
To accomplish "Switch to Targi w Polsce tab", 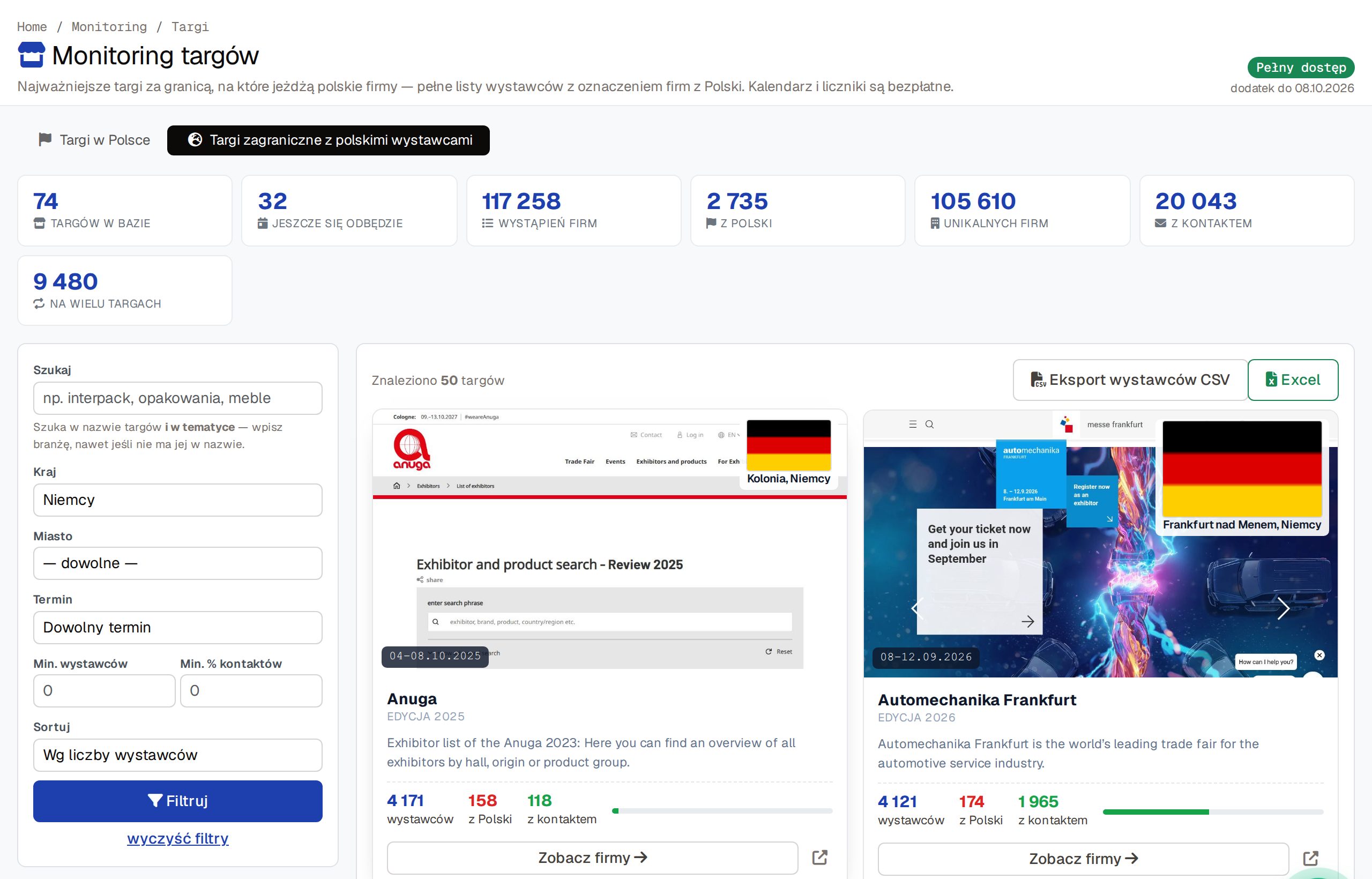I will pos(94,140).
